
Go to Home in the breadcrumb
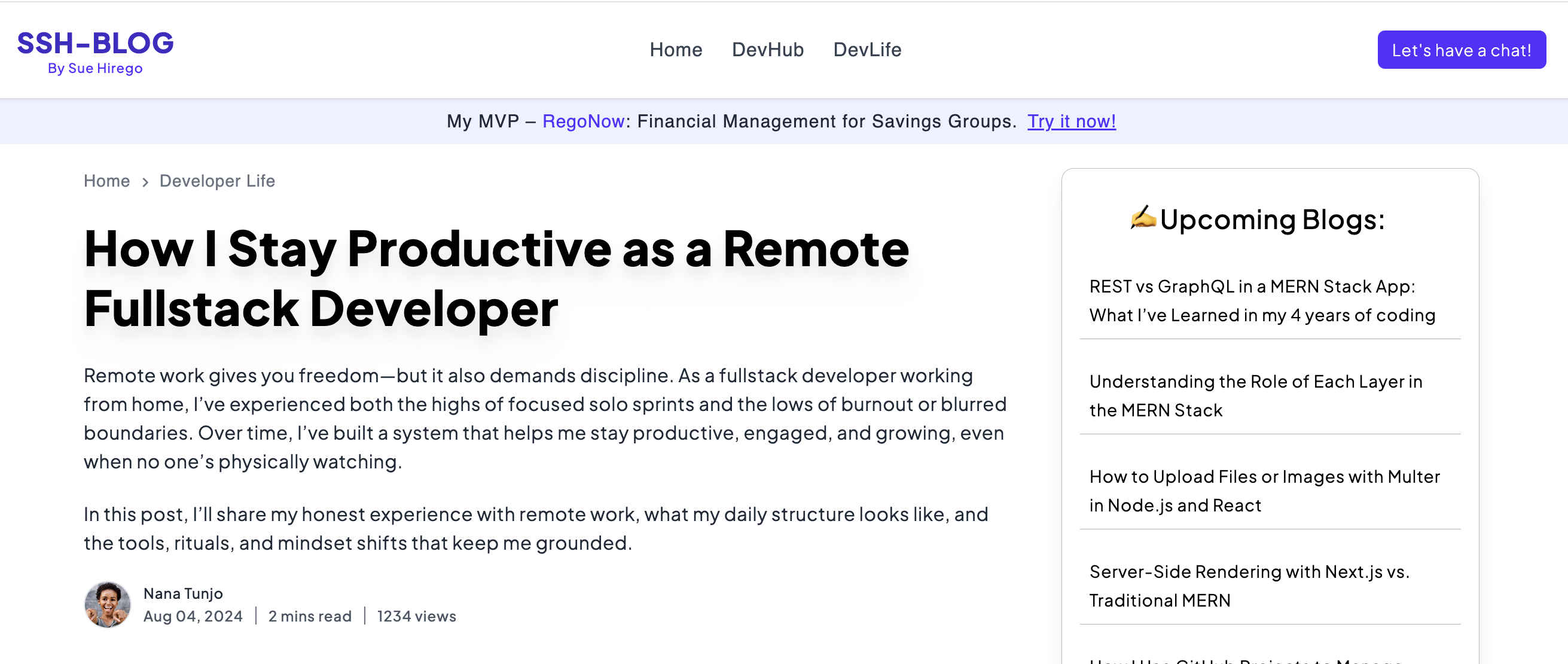tap(106, 181)
